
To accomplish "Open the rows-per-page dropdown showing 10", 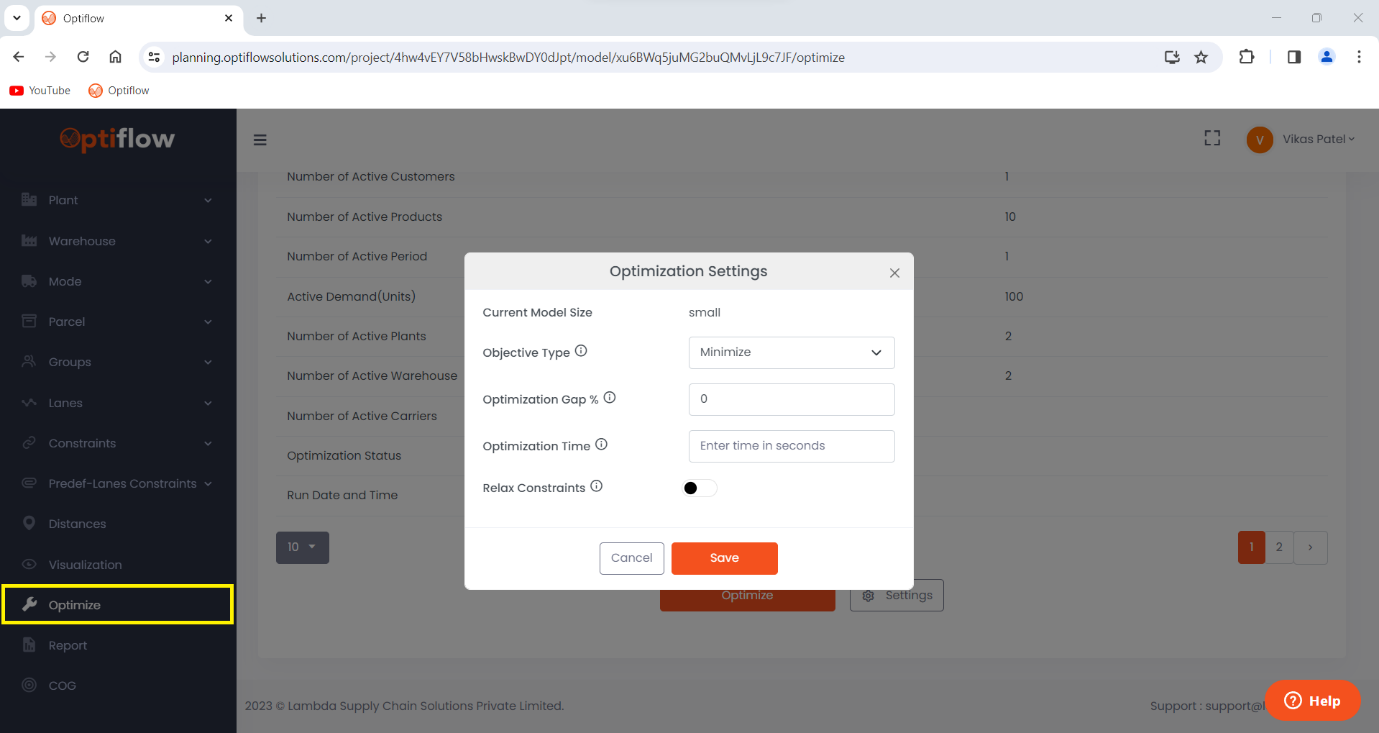I will click(302, 547).
